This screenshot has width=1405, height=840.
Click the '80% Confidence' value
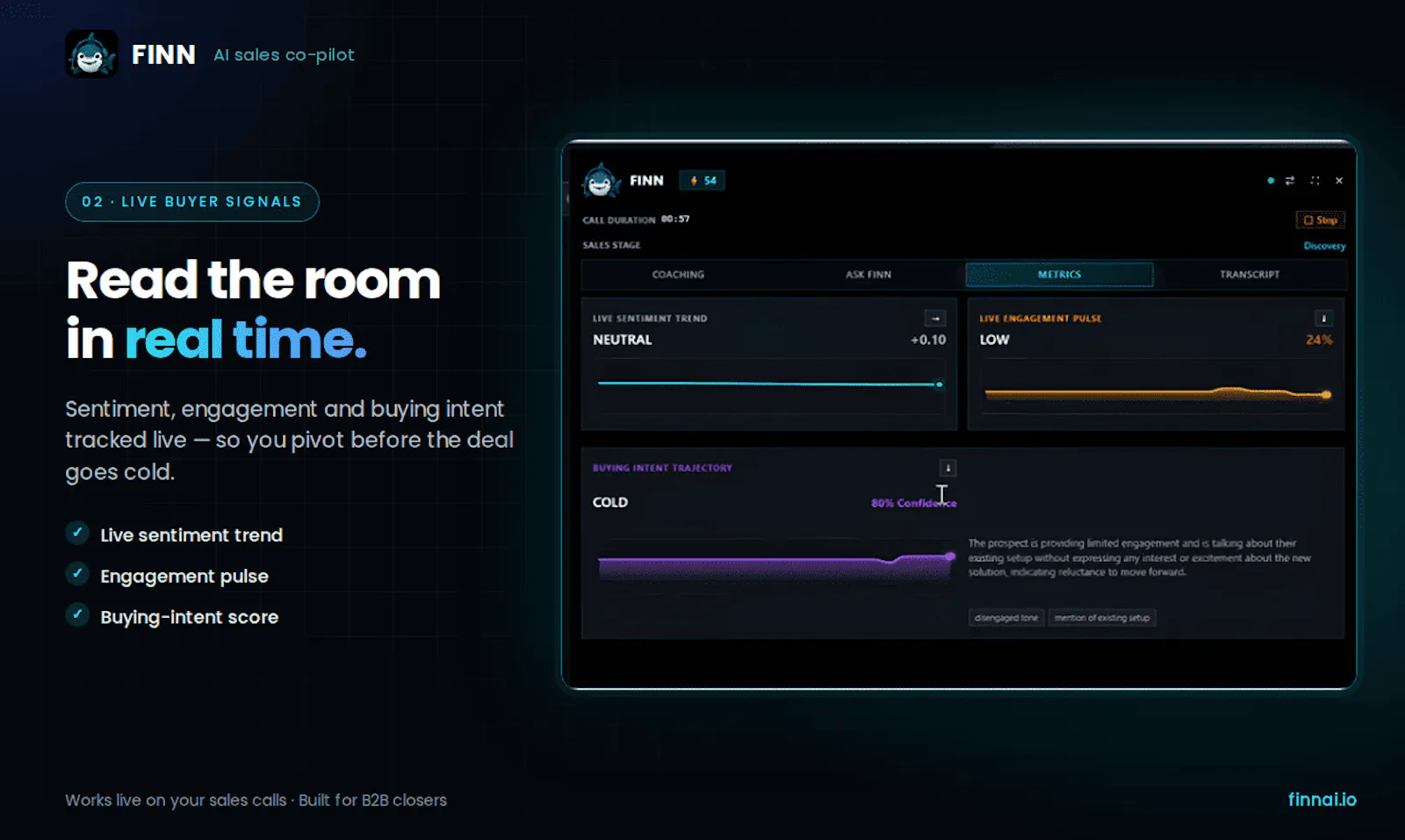coord(913,503)
